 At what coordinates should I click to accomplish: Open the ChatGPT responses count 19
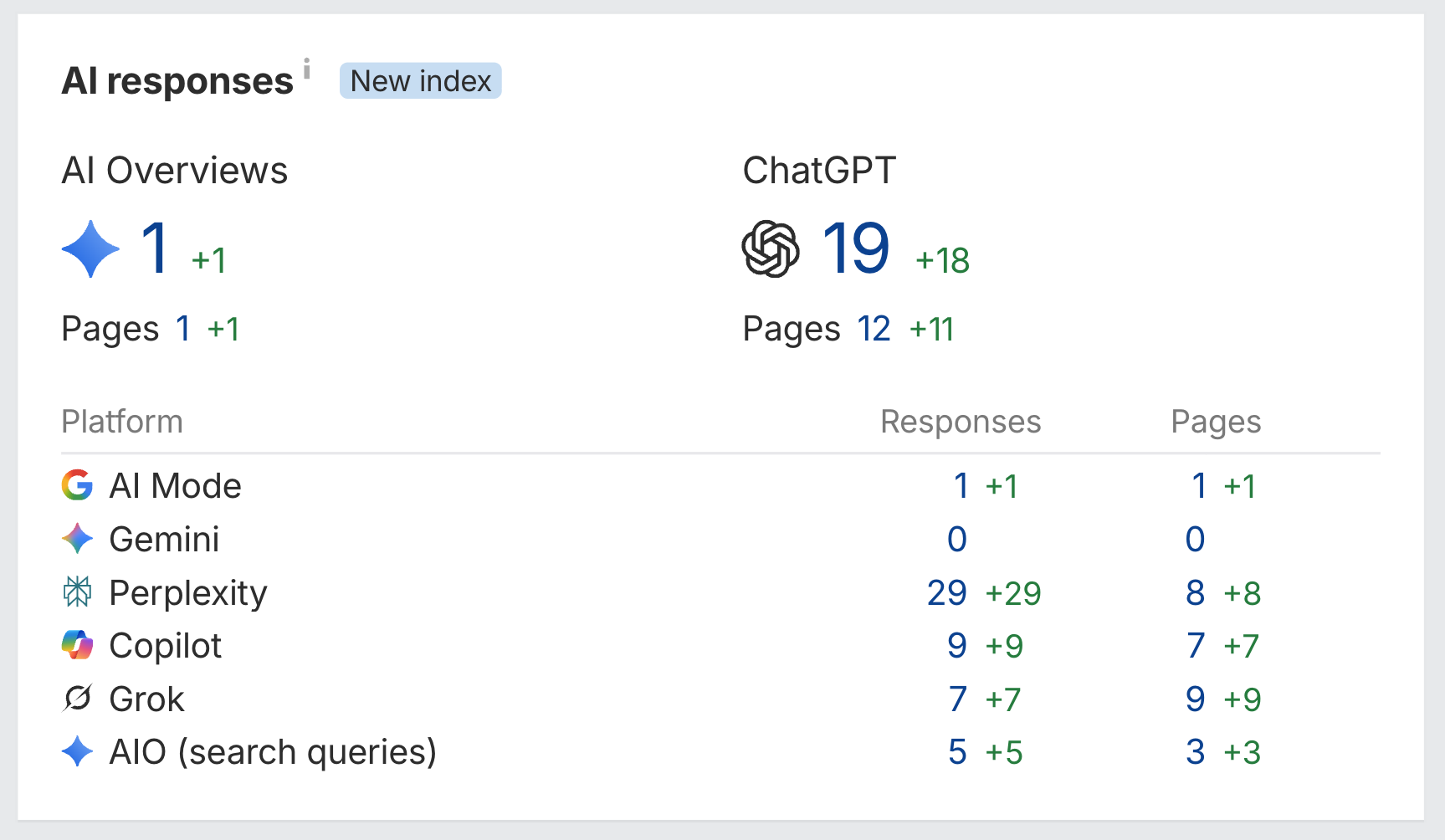pyautogui.click(x=855, y=248)
